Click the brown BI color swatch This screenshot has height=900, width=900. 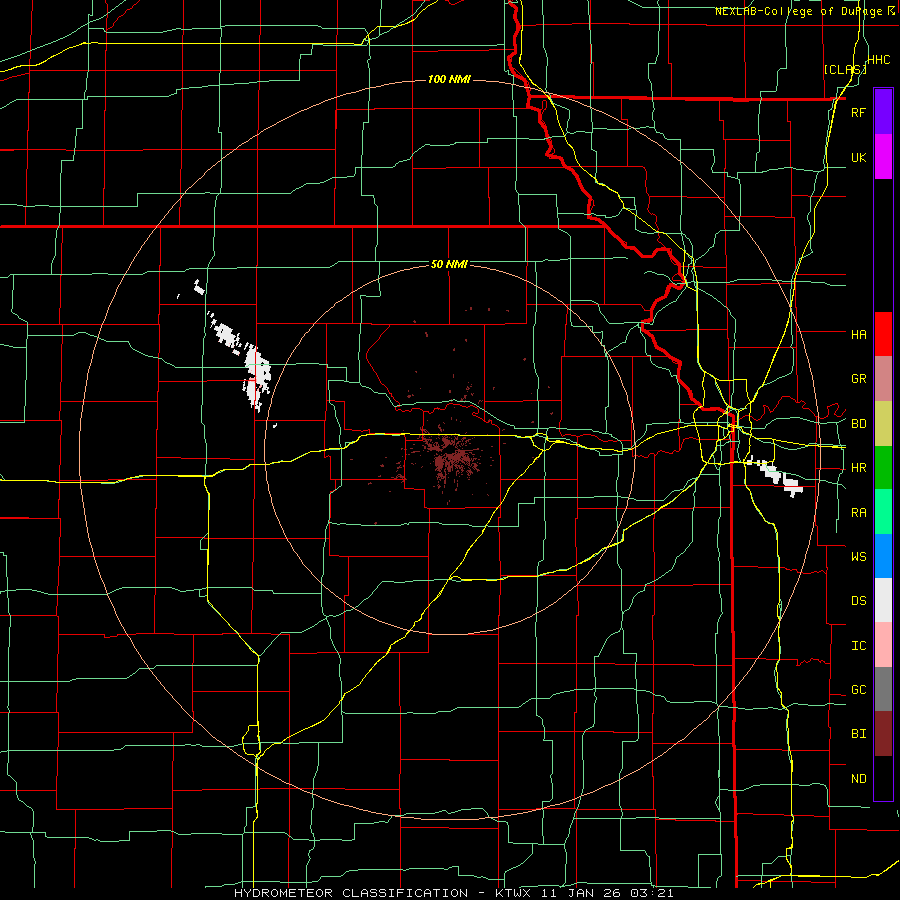[883, 734]
